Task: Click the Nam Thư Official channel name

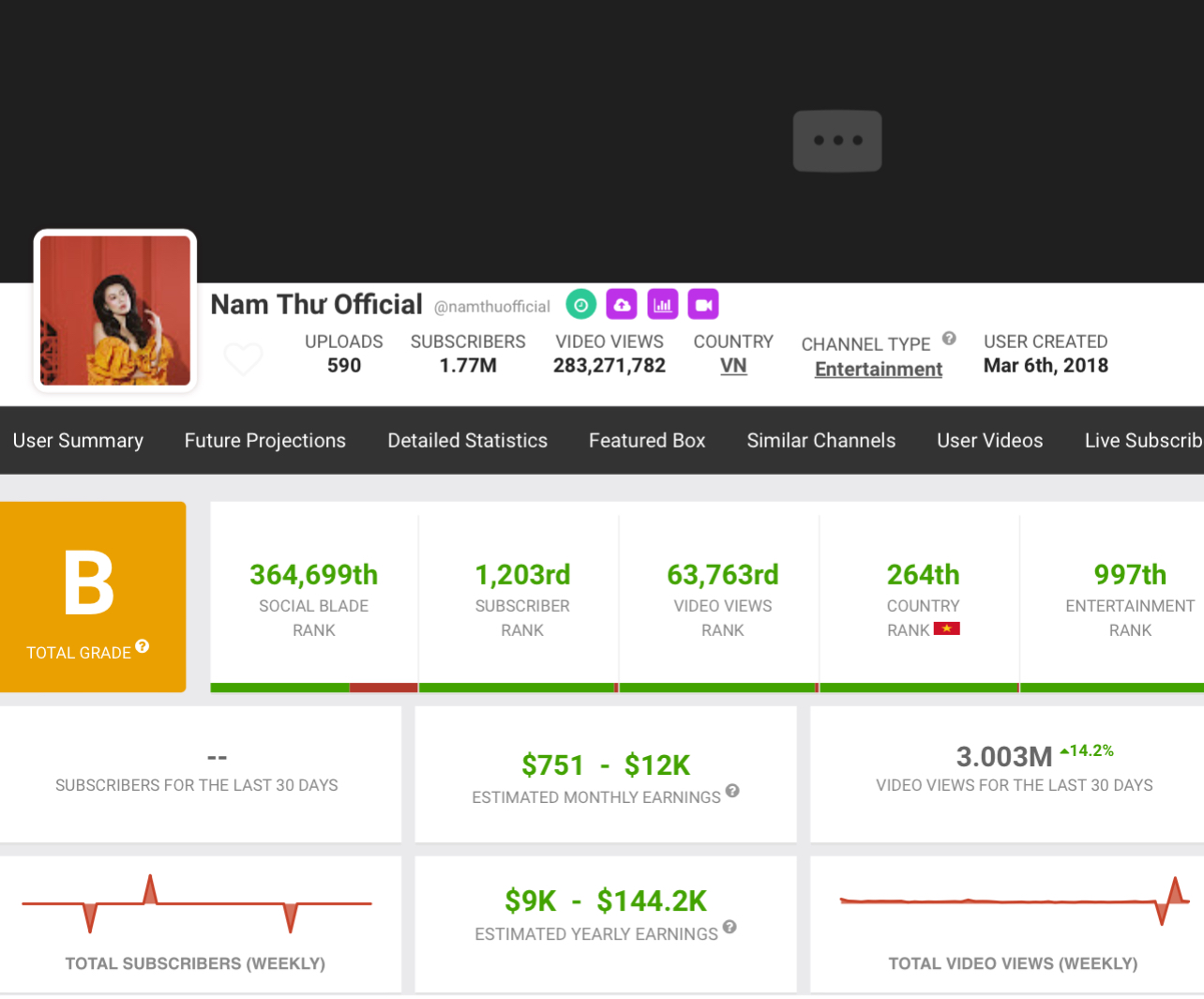Action: coord(316,305)
